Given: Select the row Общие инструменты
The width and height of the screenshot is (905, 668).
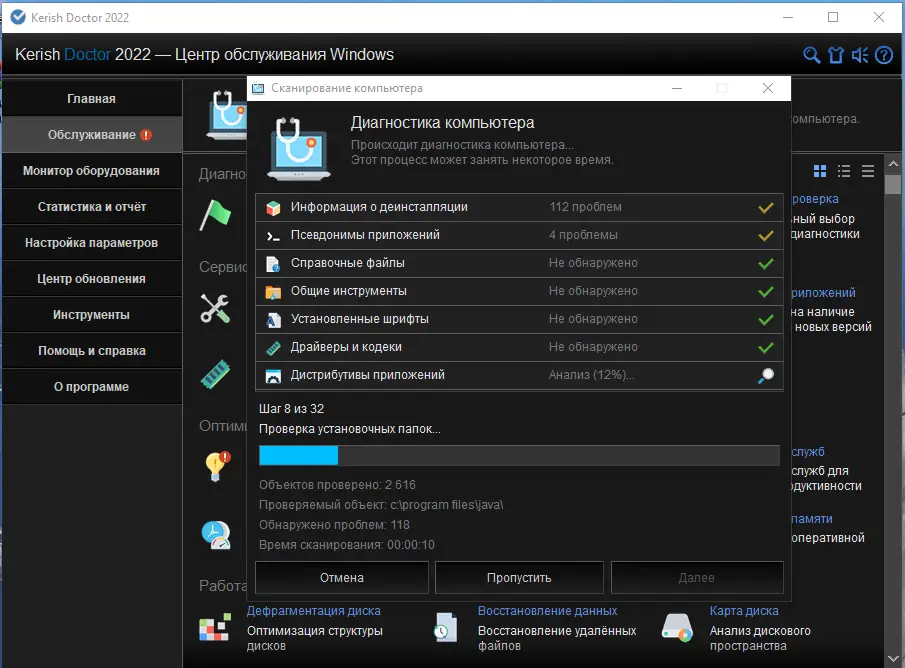Looking at the screenshot, I should point(519,292).
